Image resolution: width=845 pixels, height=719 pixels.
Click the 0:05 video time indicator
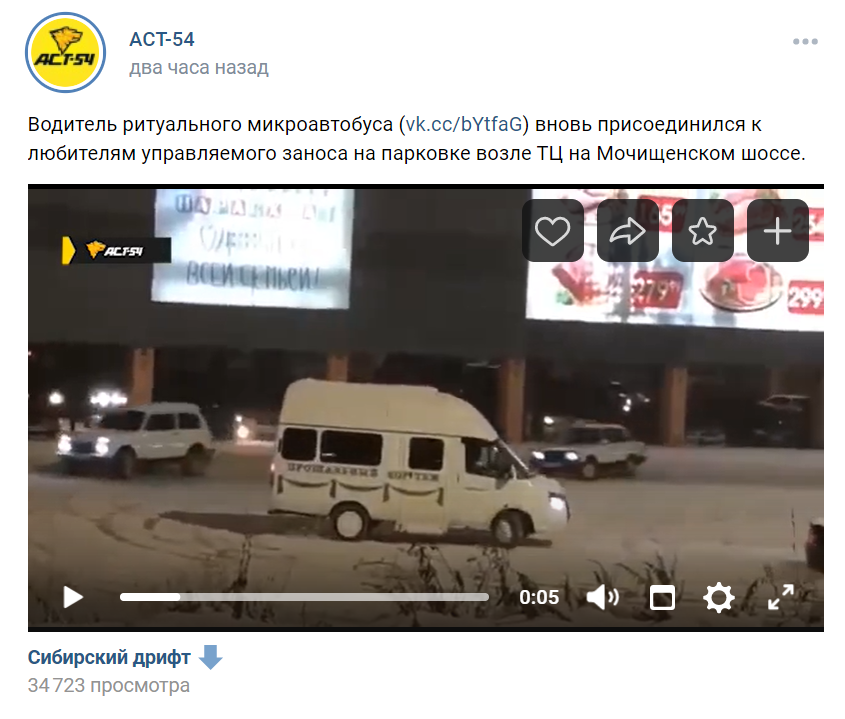click(x=539, y=597)
